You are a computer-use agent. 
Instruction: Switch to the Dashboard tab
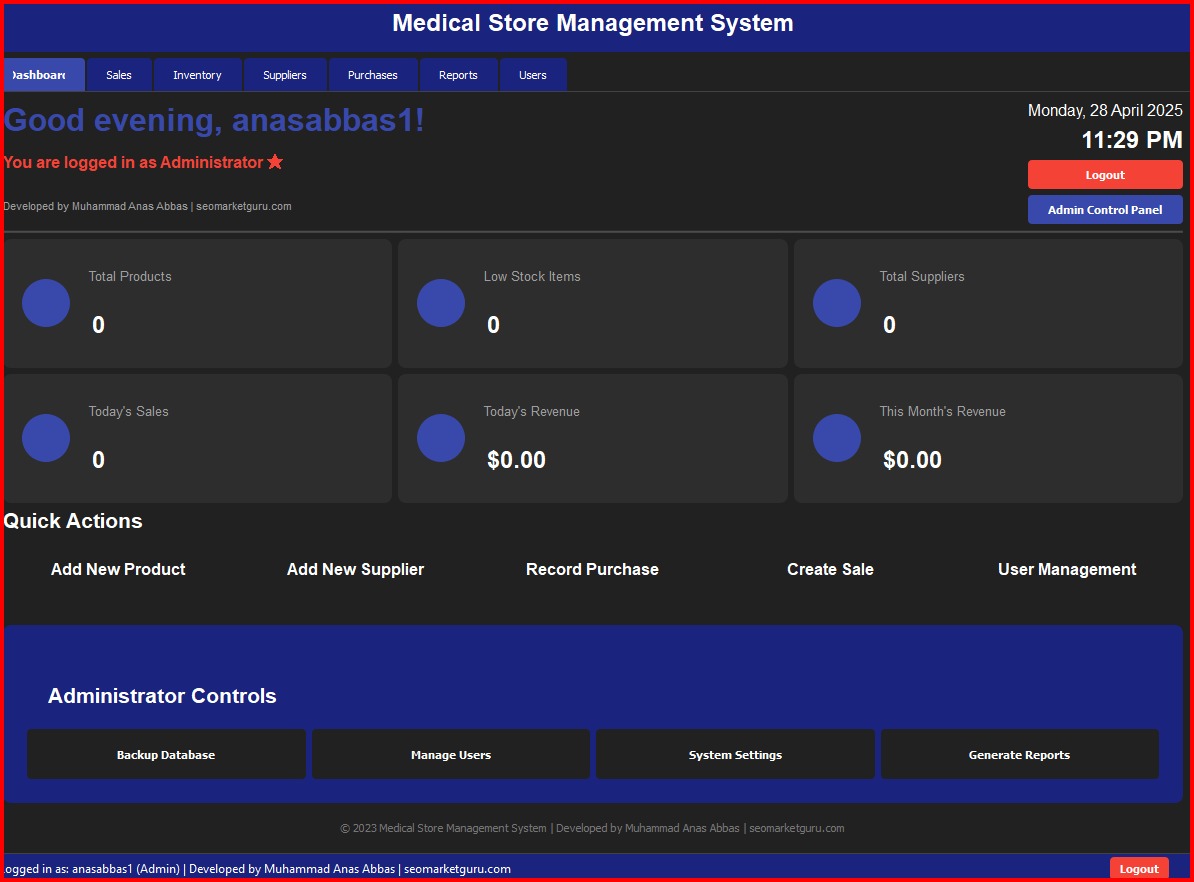pyautogui.click(x=44, y=75)
